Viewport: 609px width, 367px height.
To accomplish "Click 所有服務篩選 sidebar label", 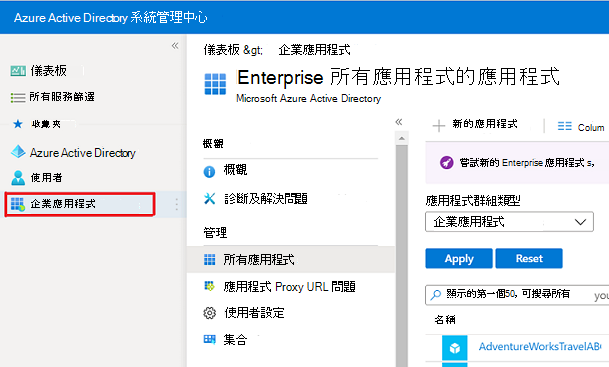I will tap(62, 97).
